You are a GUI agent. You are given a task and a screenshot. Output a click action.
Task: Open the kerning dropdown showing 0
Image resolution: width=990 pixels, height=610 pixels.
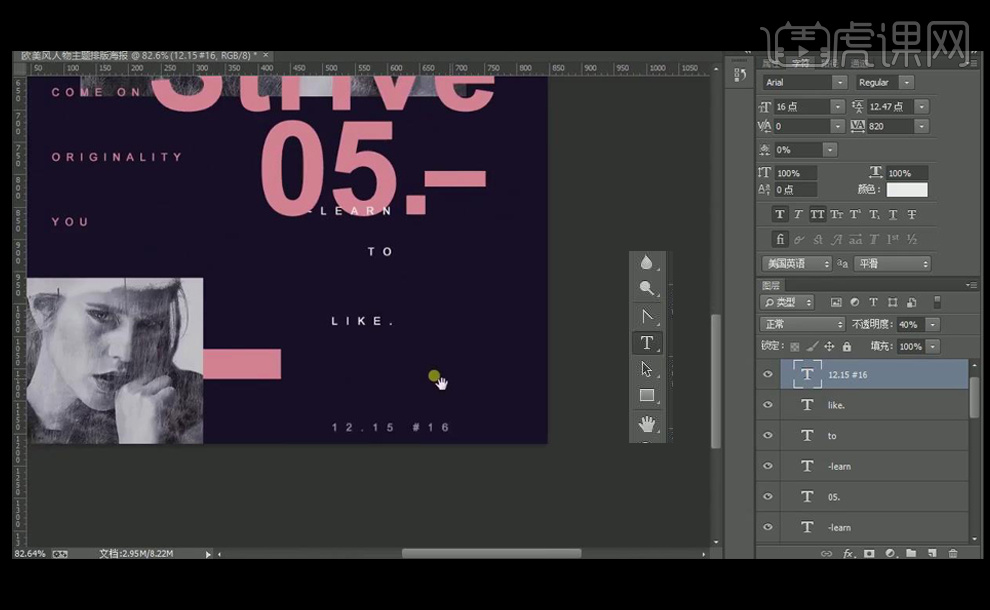pos(837,126)
